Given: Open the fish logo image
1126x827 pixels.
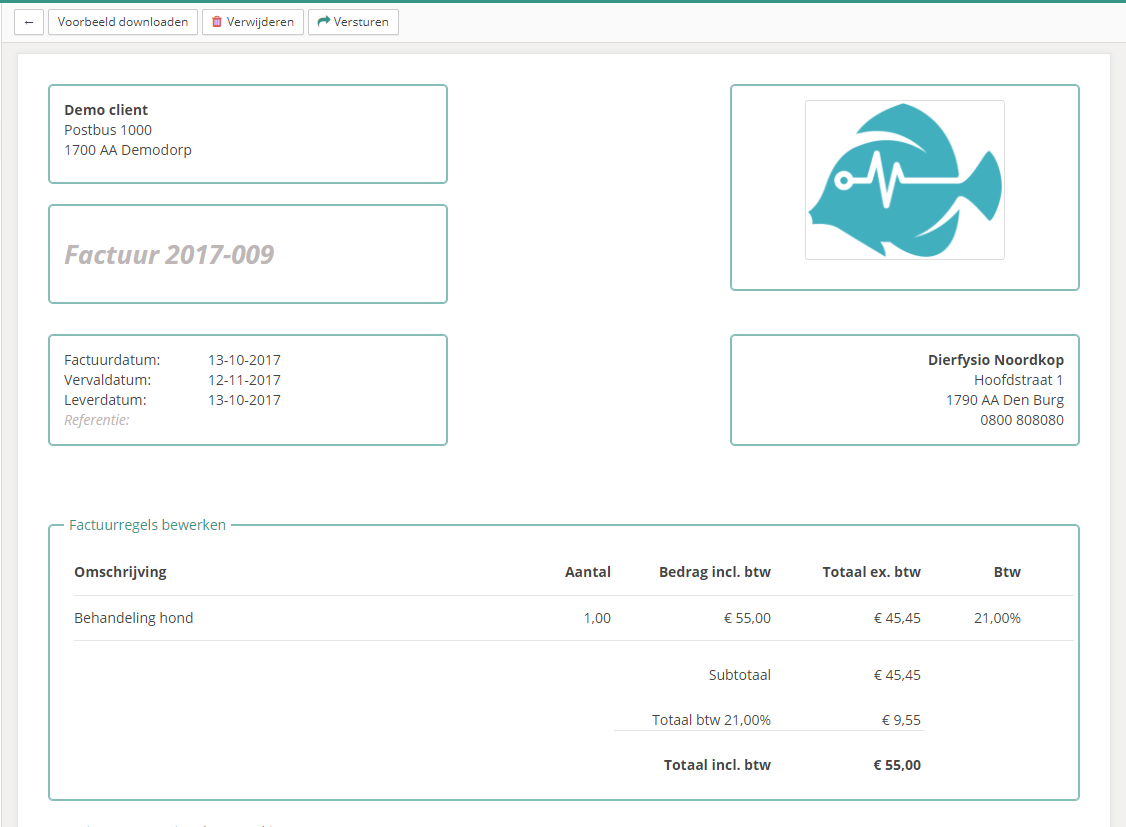Looking at the screenshot, I should [x=905, y=179].
